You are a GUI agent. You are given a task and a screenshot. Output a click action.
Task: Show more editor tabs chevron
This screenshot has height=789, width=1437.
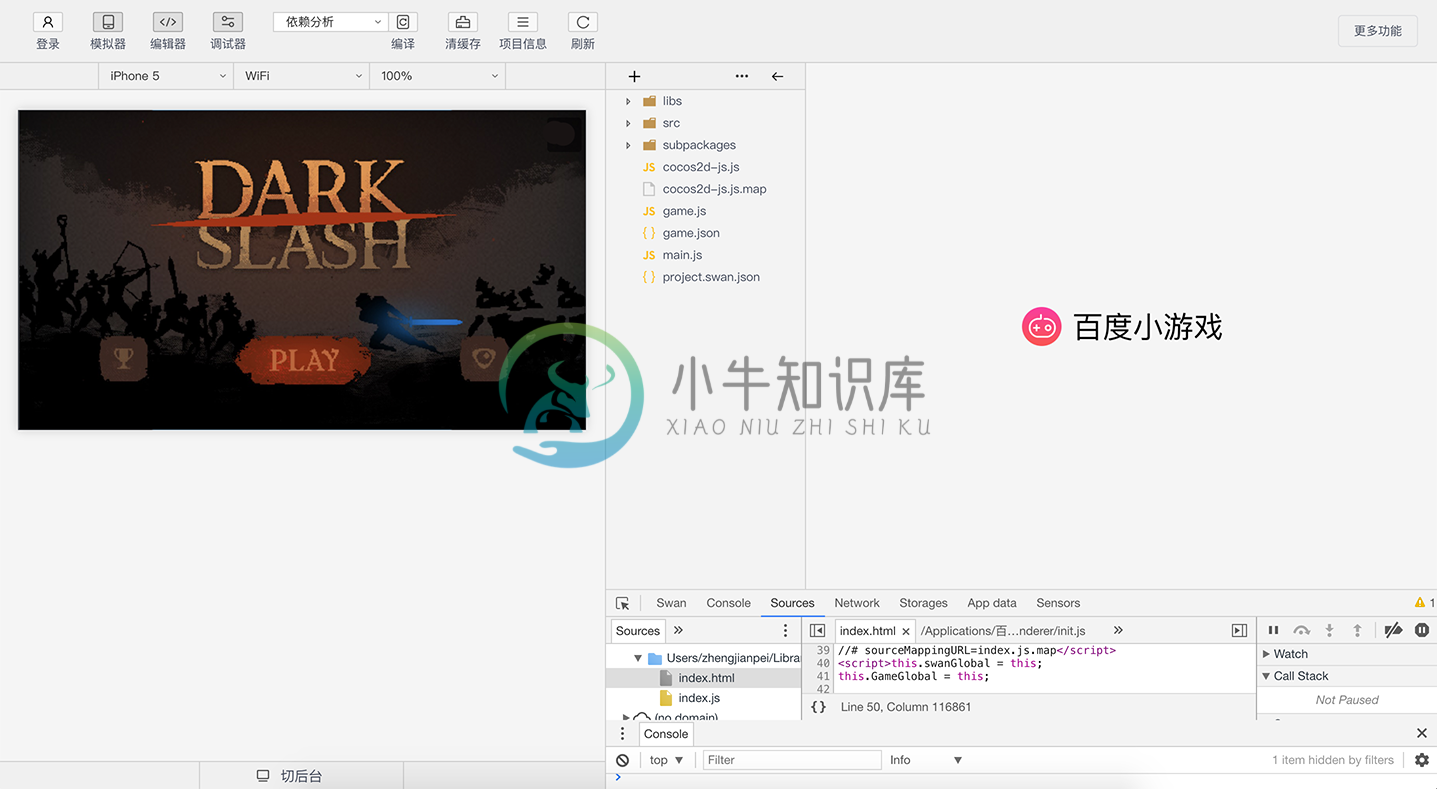tap(1118, 630)
